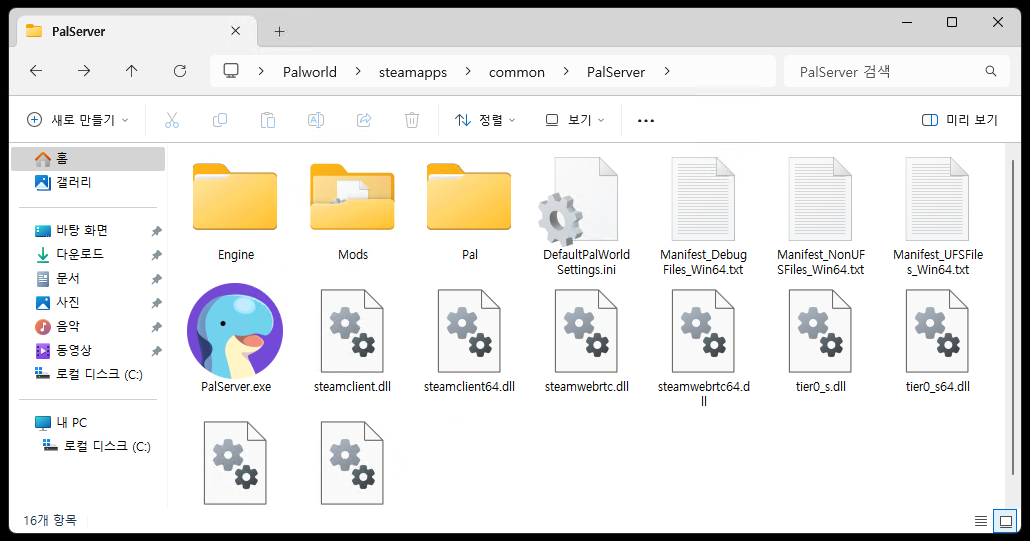Click the PC monitor icon in address bar
This screenshot has width=1030, height=541.
tap(231, 71)
